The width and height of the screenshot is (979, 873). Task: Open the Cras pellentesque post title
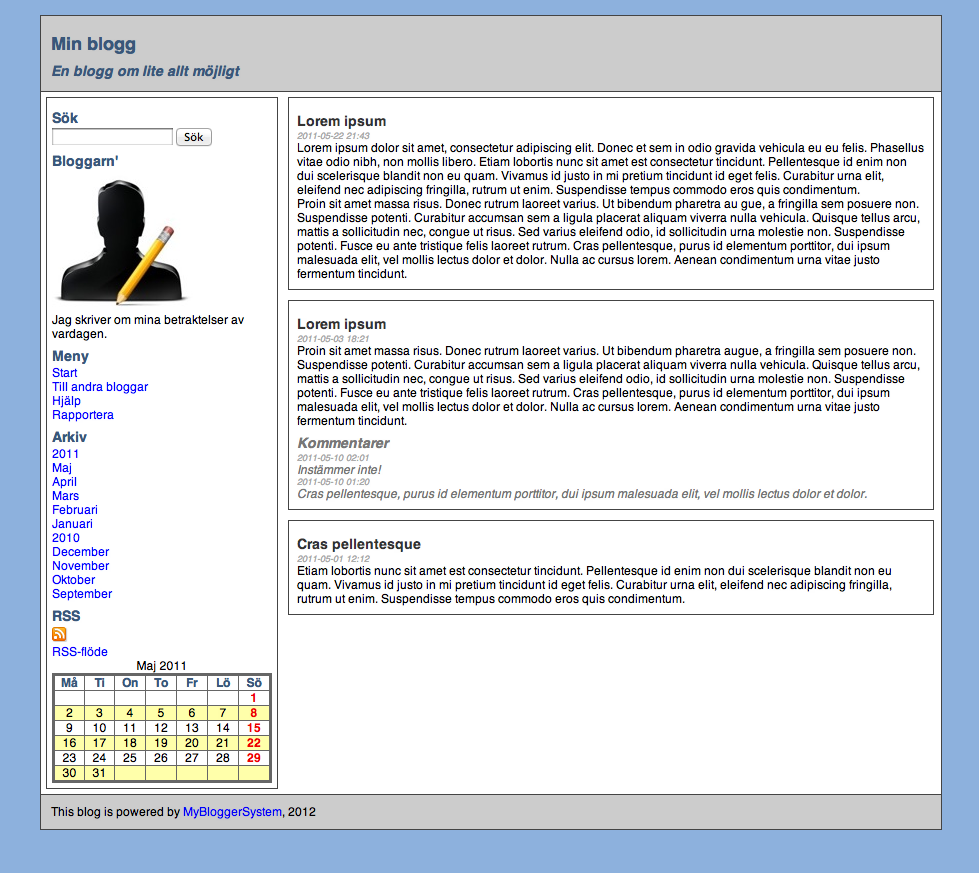pos(359,544)
